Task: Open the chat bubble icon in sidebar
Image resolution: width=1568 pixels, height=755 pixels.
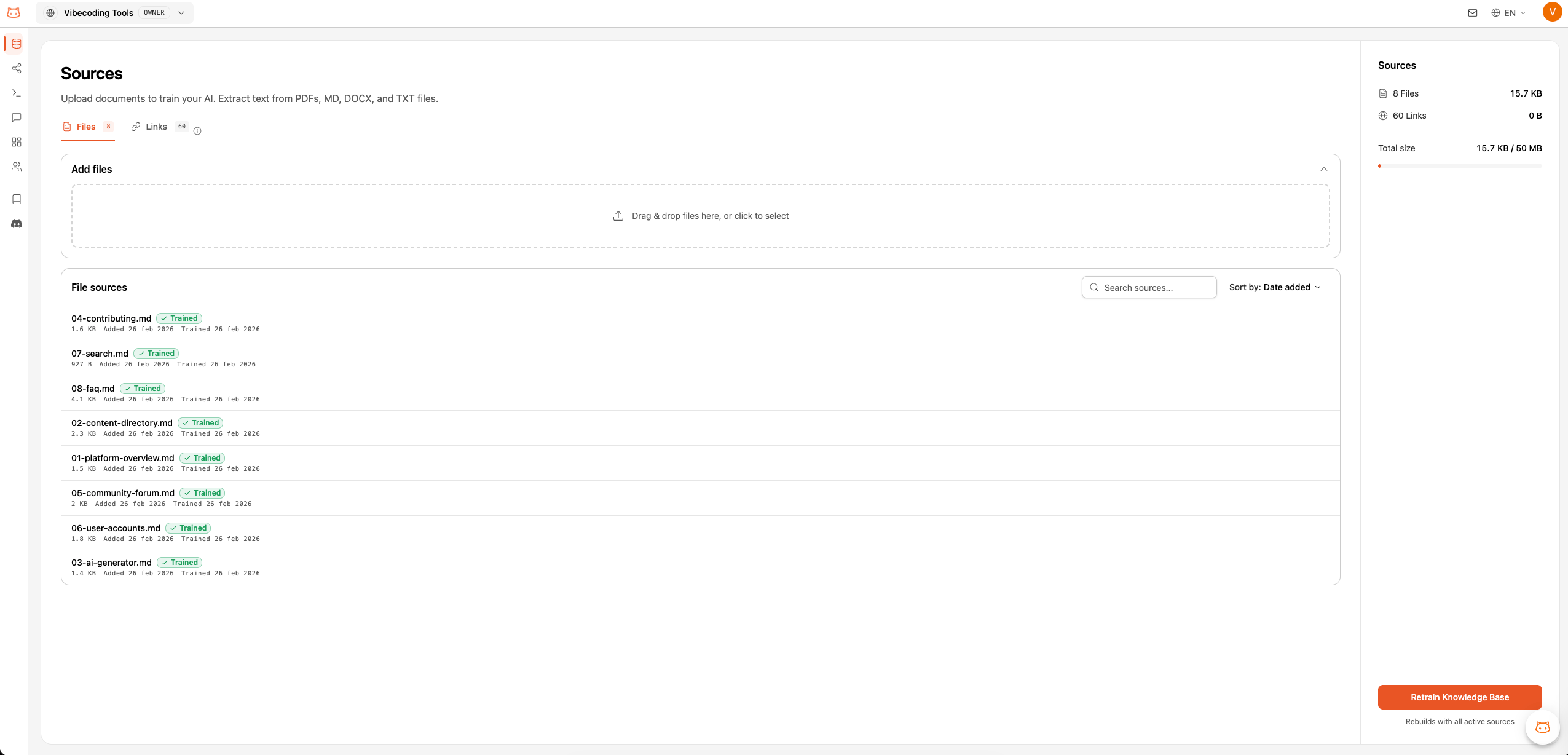Action: [17, 117]
